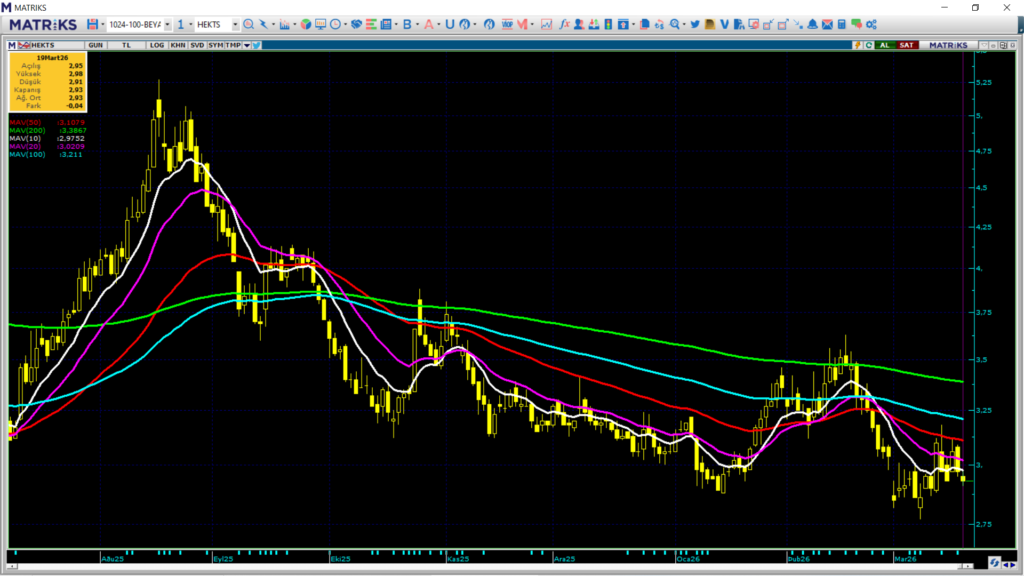Toggle LOG scale on chart header

[x=157, y=45]
